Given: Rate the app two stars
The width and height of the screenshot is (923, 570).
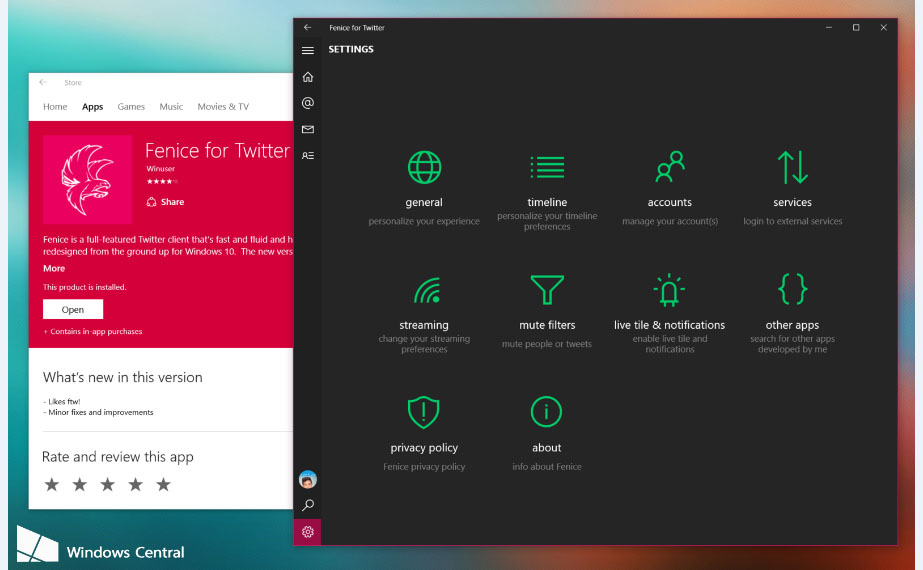Looking at the screenshot, I should click(79, 485).
